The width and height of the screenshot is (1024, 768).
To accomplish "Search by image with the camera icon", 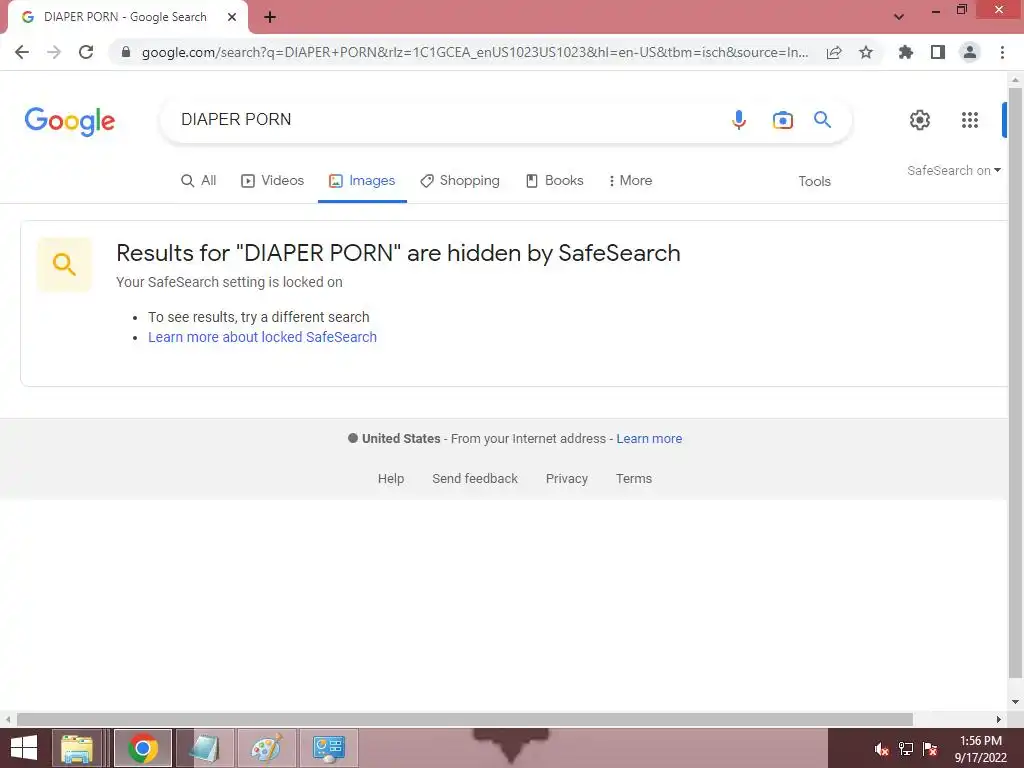I will click(x=782, y=120).
